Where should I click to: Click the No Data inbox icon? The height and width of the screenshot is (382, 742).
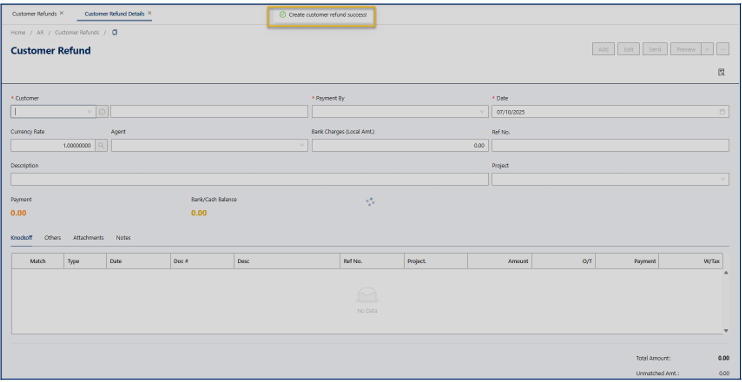coord(367,295)
